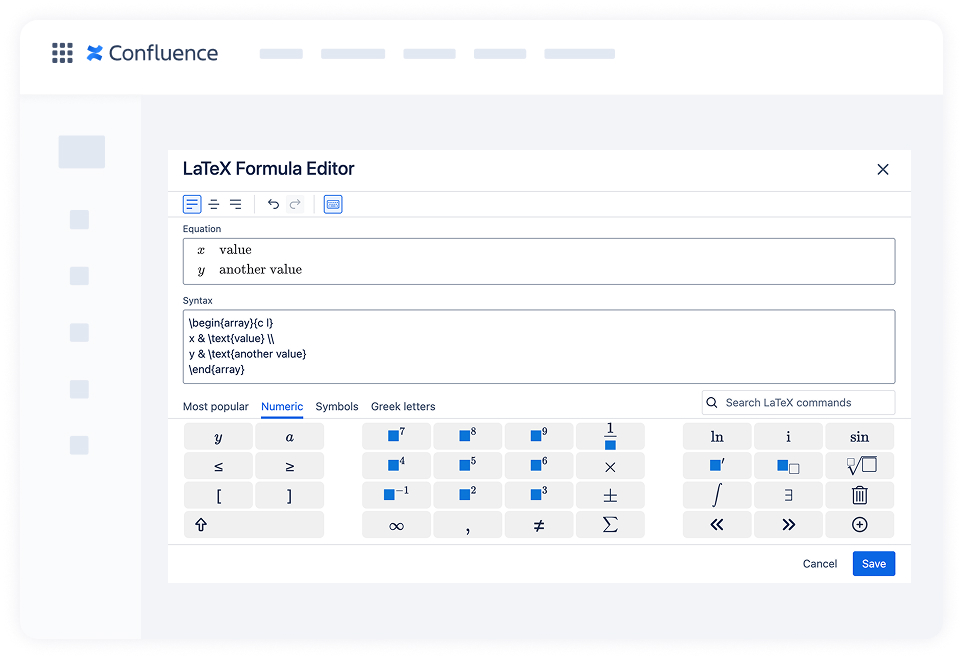Save the LaTeX formula
Viewport: 963px width, 659px height.
(x=873, y=564)
